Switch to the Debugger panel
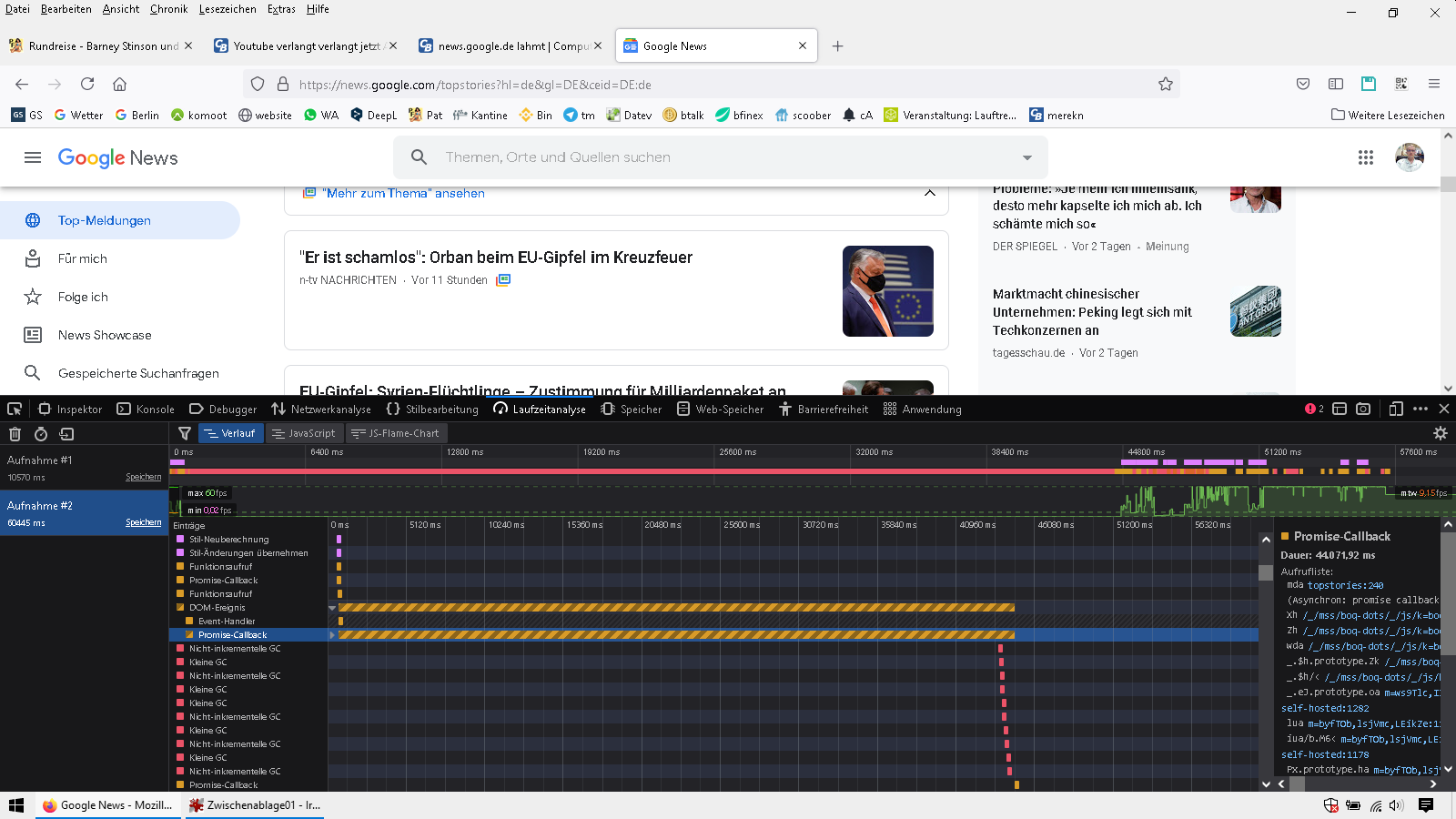The height and width of the screenshot is (819, 1456). pos(223,409)
